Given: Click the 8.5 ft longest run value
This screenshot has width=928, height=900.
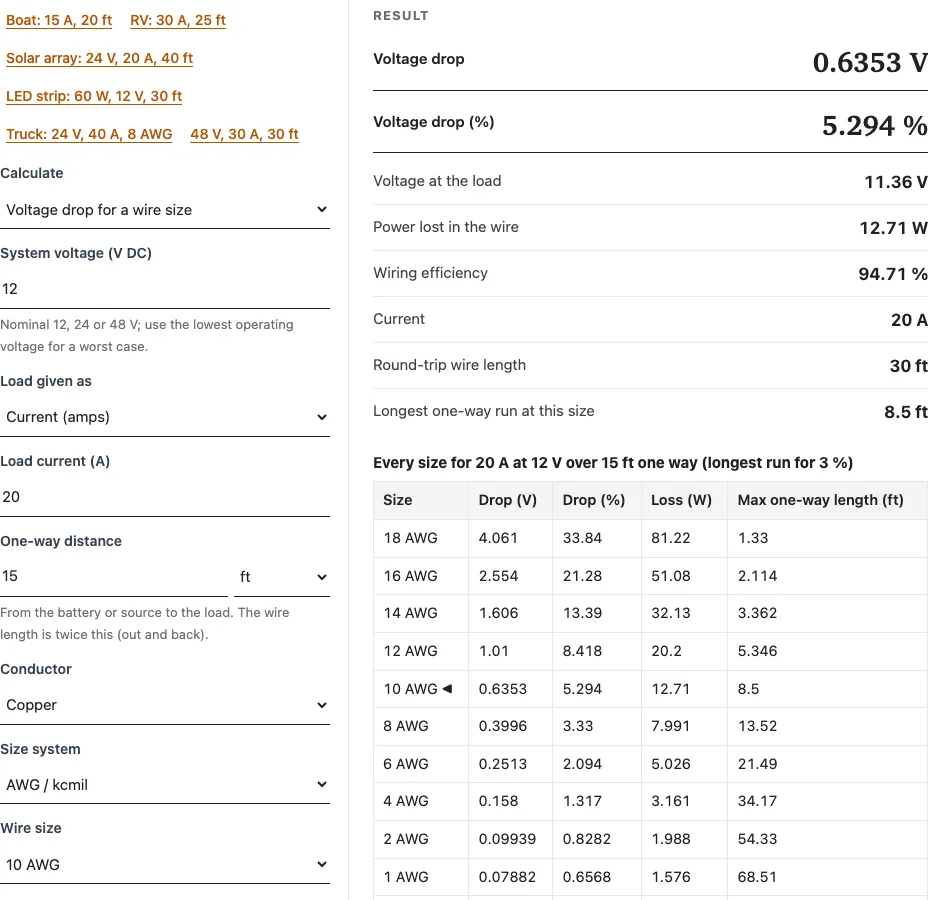Looking at the screenshot, I should pos(906,412).
